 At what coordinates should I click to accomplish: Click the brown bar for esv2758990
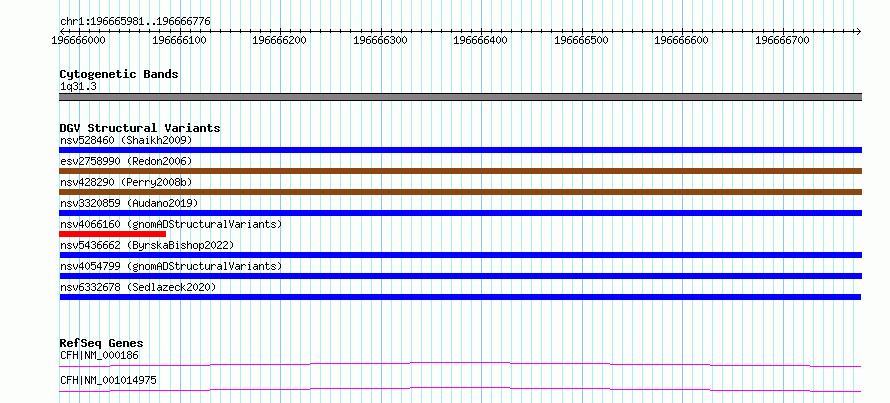[x=460, y=171]
